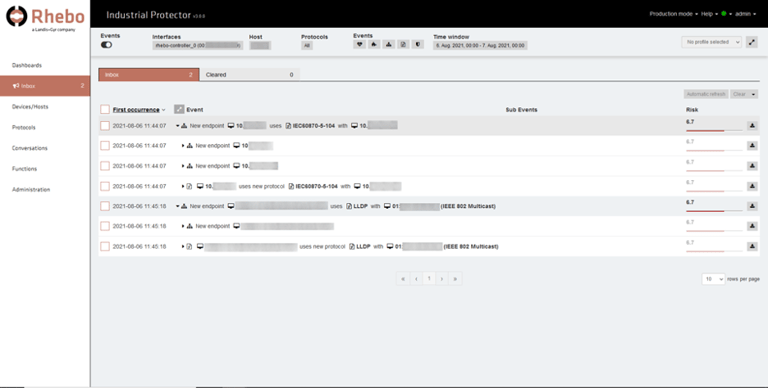Select checkbox for 11:45:18 LLDP event
768x388 pixels.
pyautogui.click(x=105, y=206)
